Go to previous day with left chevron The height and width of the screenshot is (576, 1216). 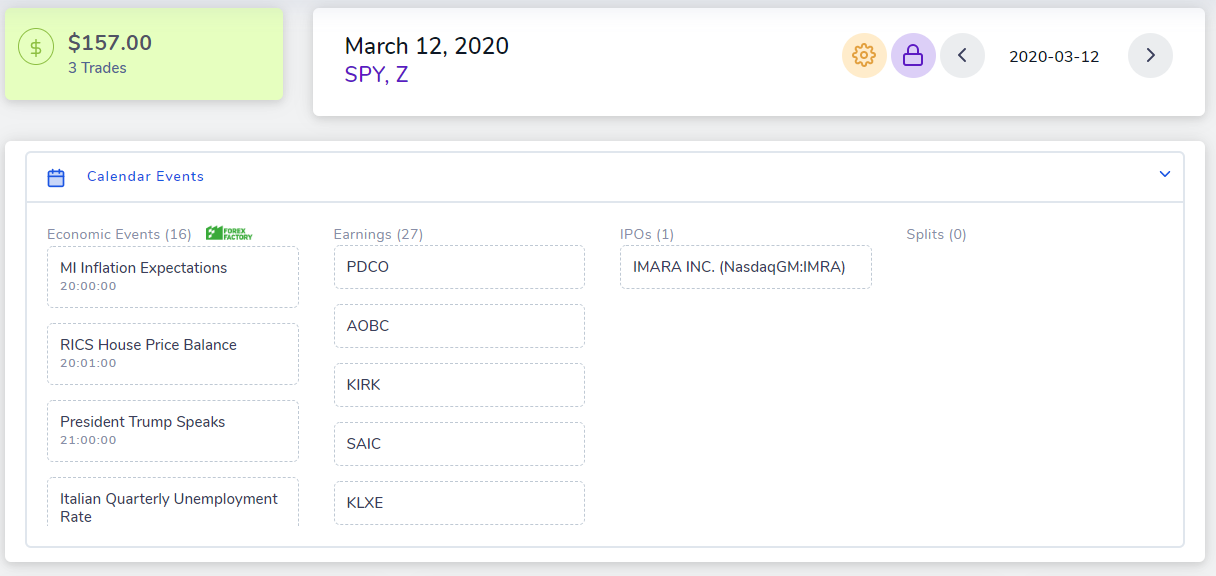coord(962,56)
